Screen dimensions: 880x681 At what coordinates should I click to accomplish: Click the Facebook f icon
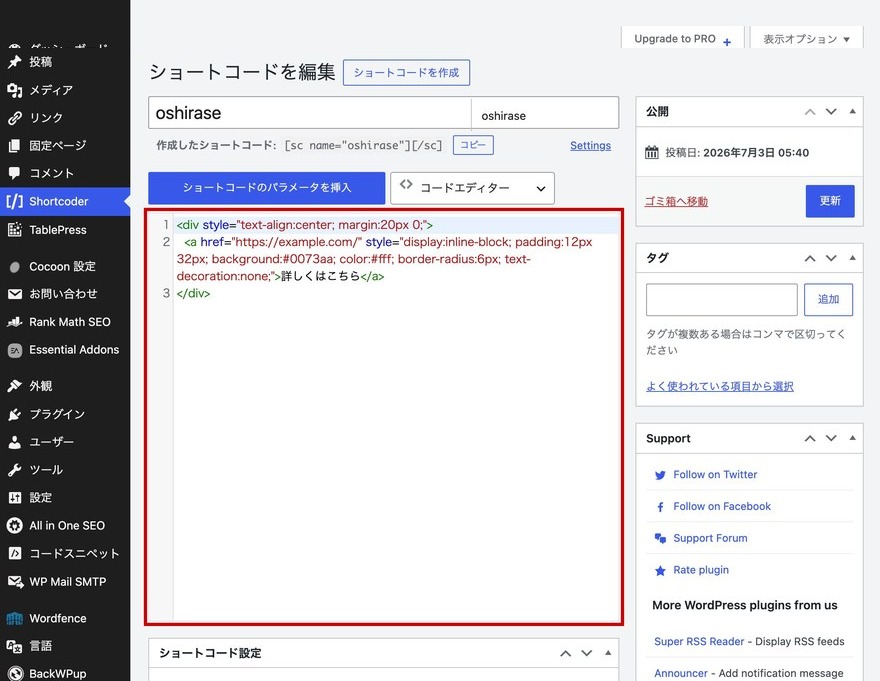pos(660,507)
